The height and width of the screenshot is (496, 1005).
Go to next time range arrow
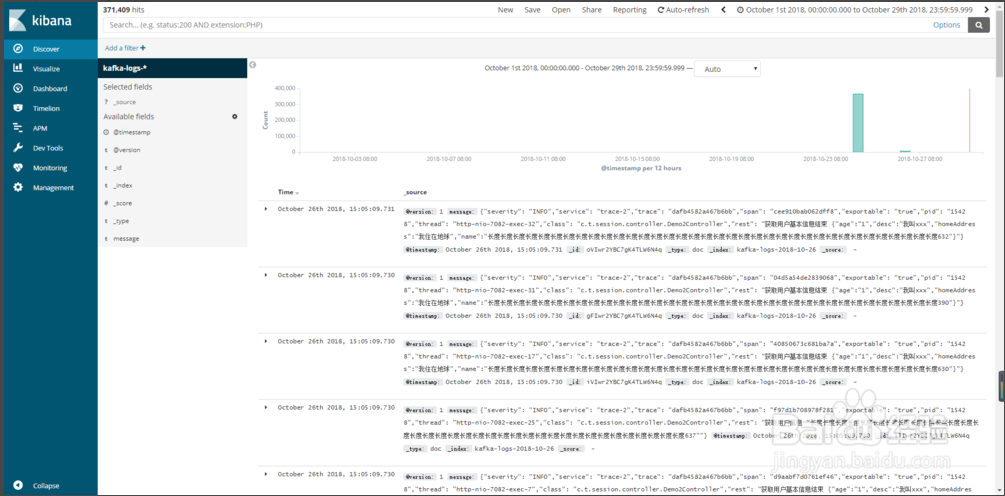click(986, 10)
